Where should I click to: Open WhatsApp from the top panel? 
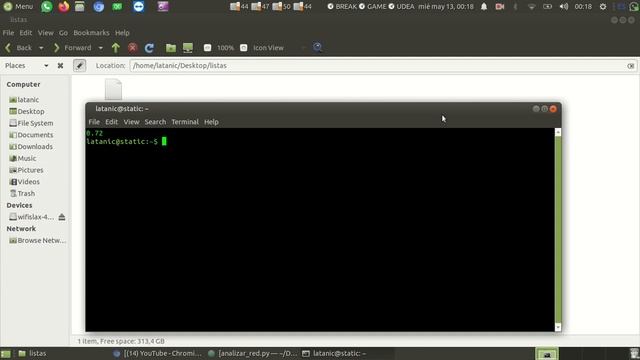click(47, 7)
